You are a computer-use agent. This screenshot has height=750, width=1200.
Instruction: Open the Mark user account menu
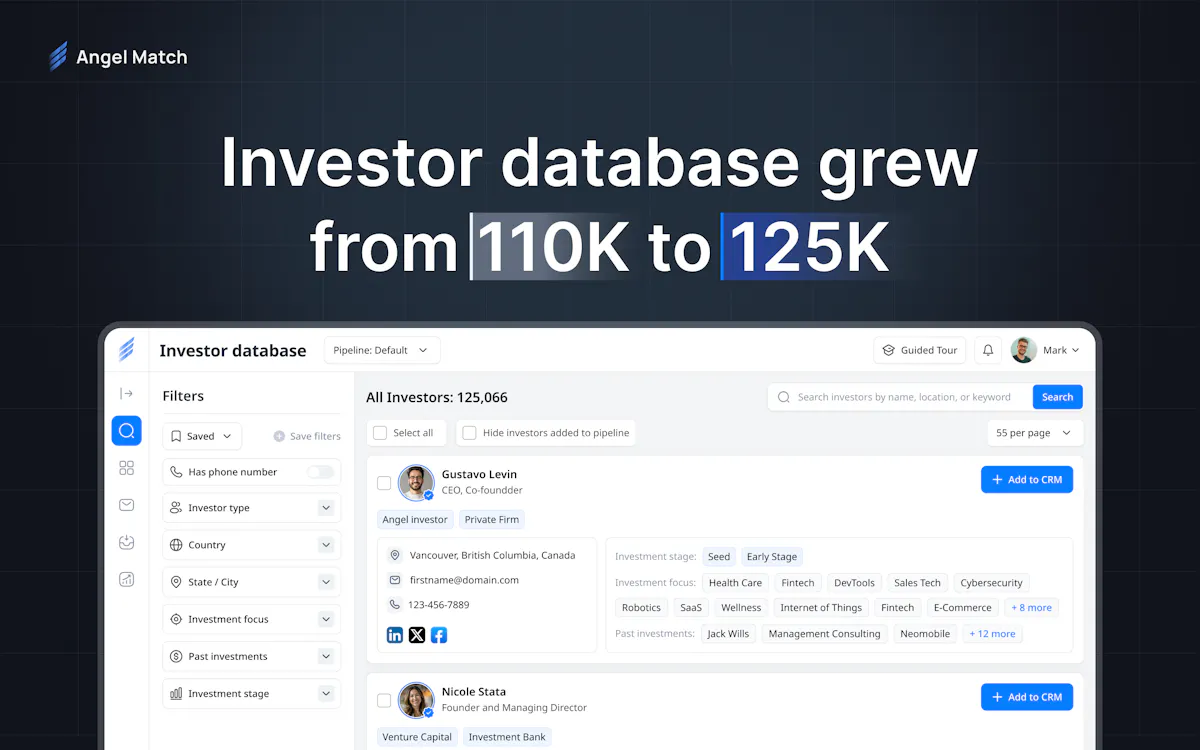[1046, 350]
